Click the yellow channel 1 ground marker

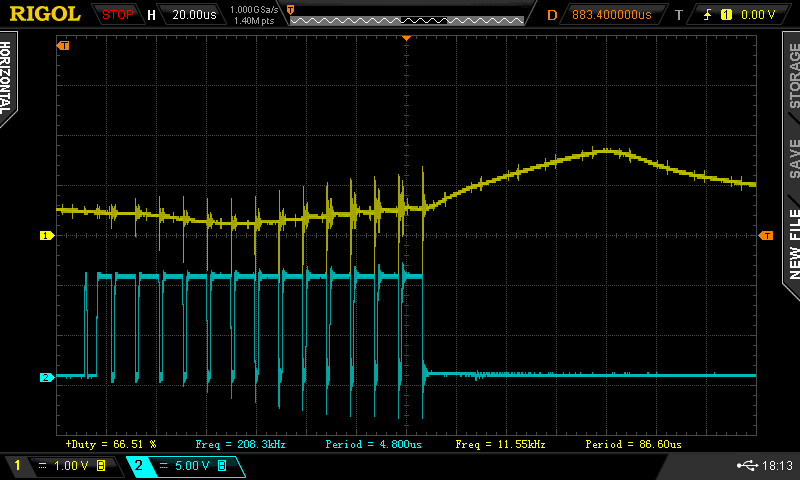(45, 235)
